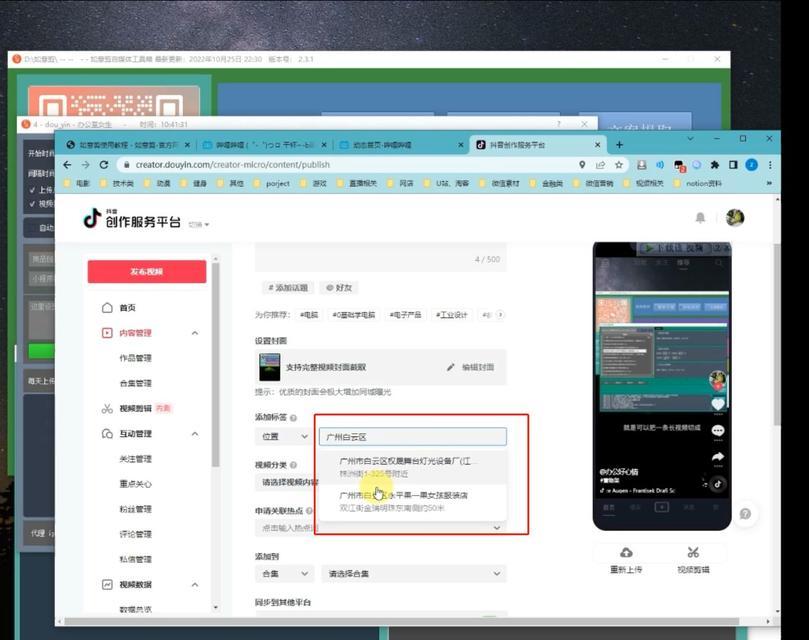Select the first 广州市白云区 location suggestion

tap(413, 467)
